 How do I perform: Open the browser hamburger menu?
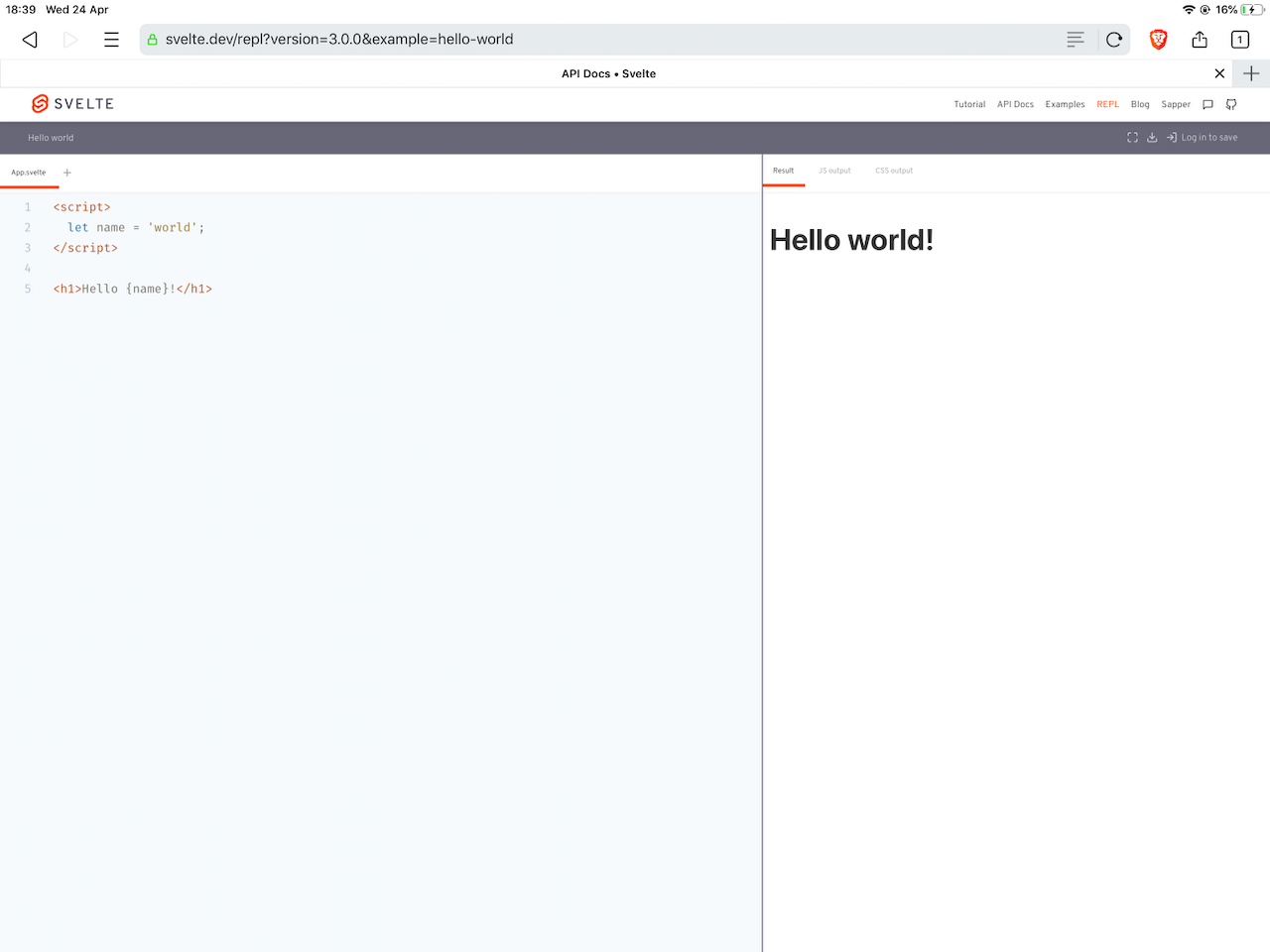point(111,39)
